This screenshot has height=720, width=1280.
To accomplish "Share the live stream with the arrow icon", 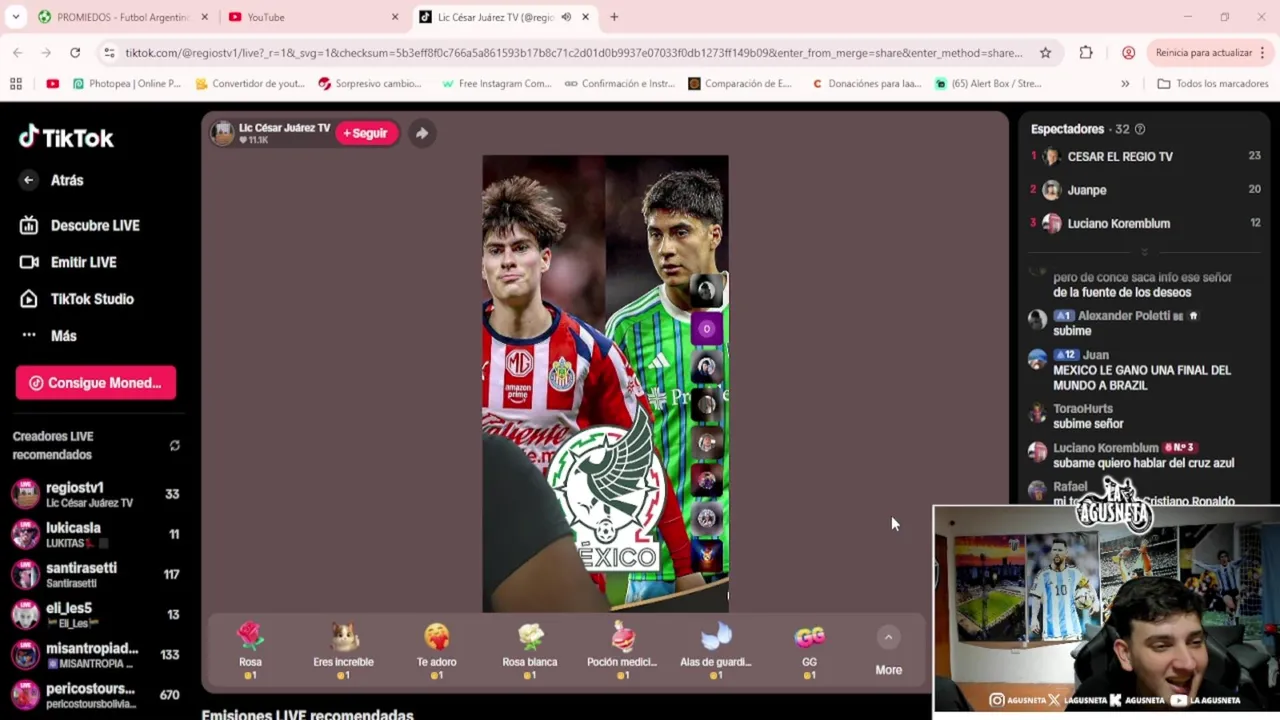I will coord(422,133).
